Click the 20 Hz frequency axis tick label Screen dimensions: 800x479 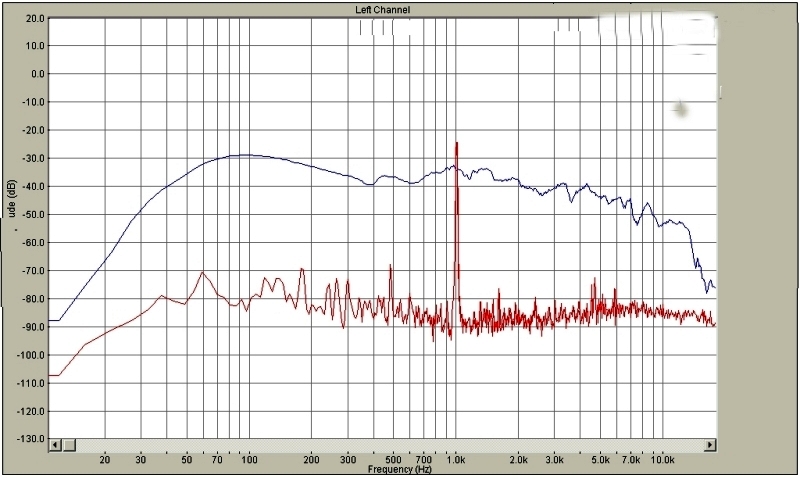(105, 460)
